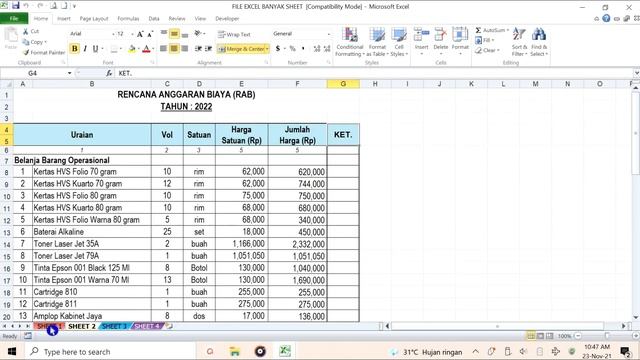Apply font color
Screen dimensions: 640x360
click(x=146, y=49)
